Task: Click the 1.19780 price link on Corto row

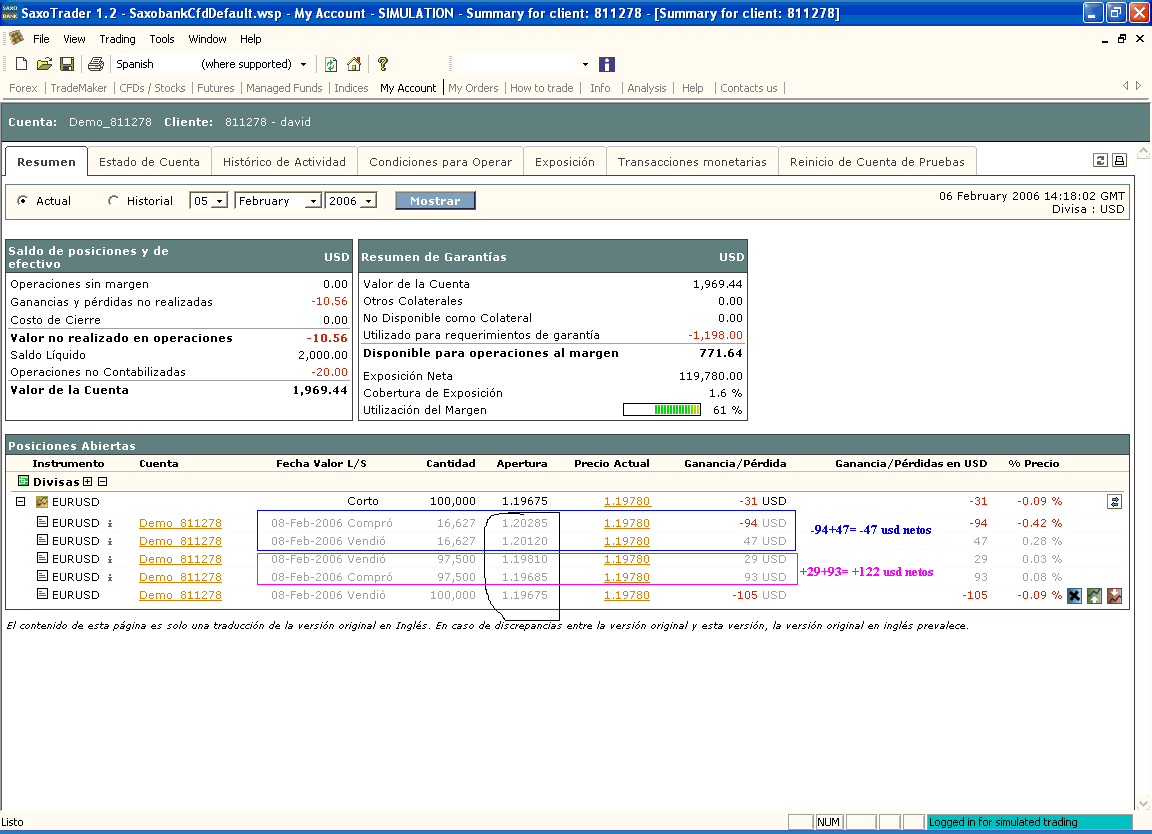Action: pyautogui.click(x=627, y=501)
